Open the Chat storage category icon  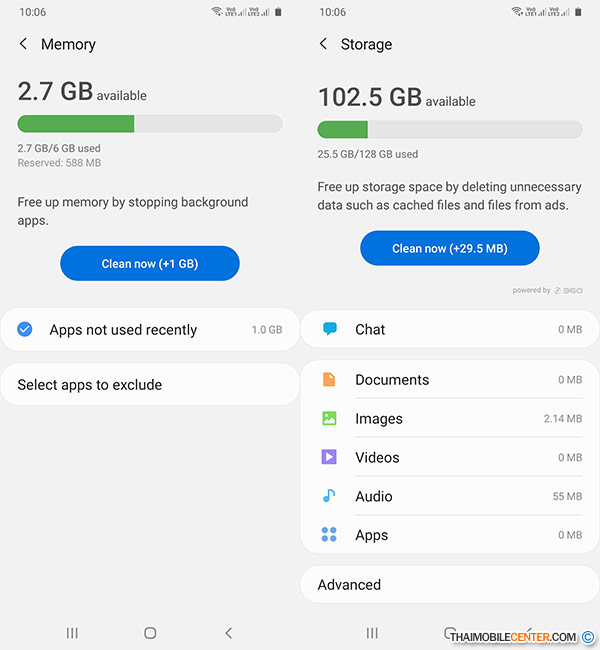pos(330,329)
